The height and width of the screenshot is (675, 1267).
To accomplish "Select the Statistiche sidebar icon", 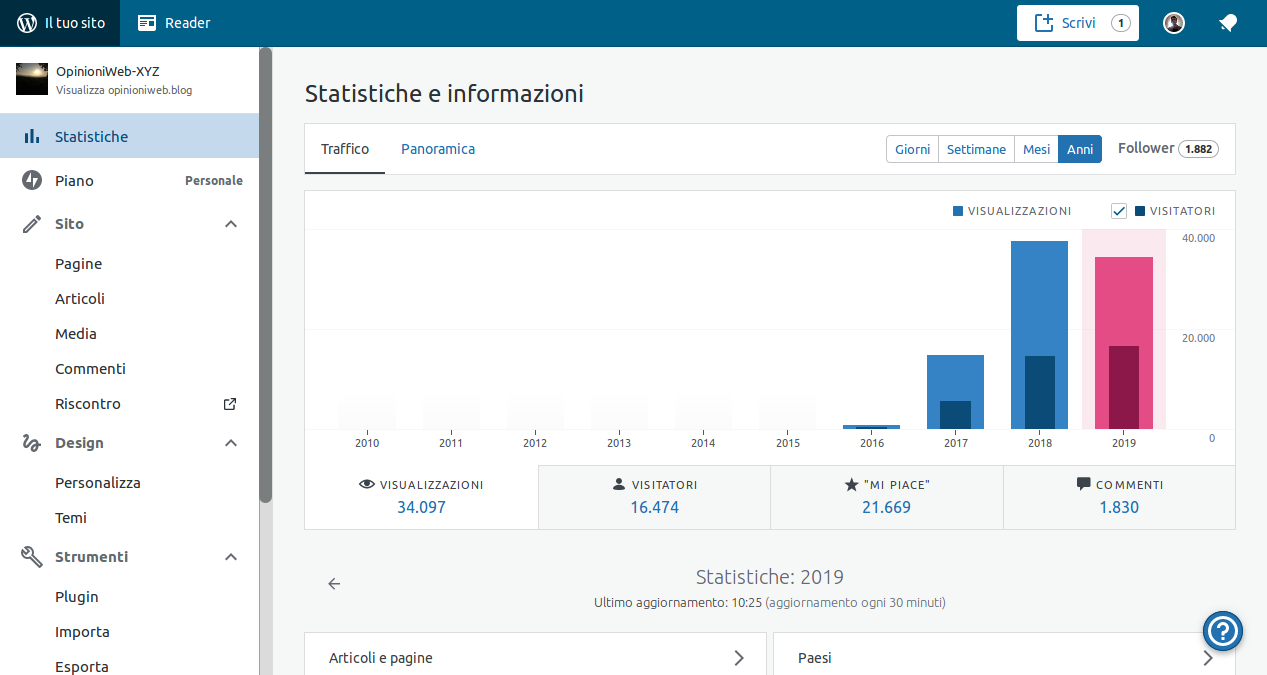I will [x=31, y=136].
